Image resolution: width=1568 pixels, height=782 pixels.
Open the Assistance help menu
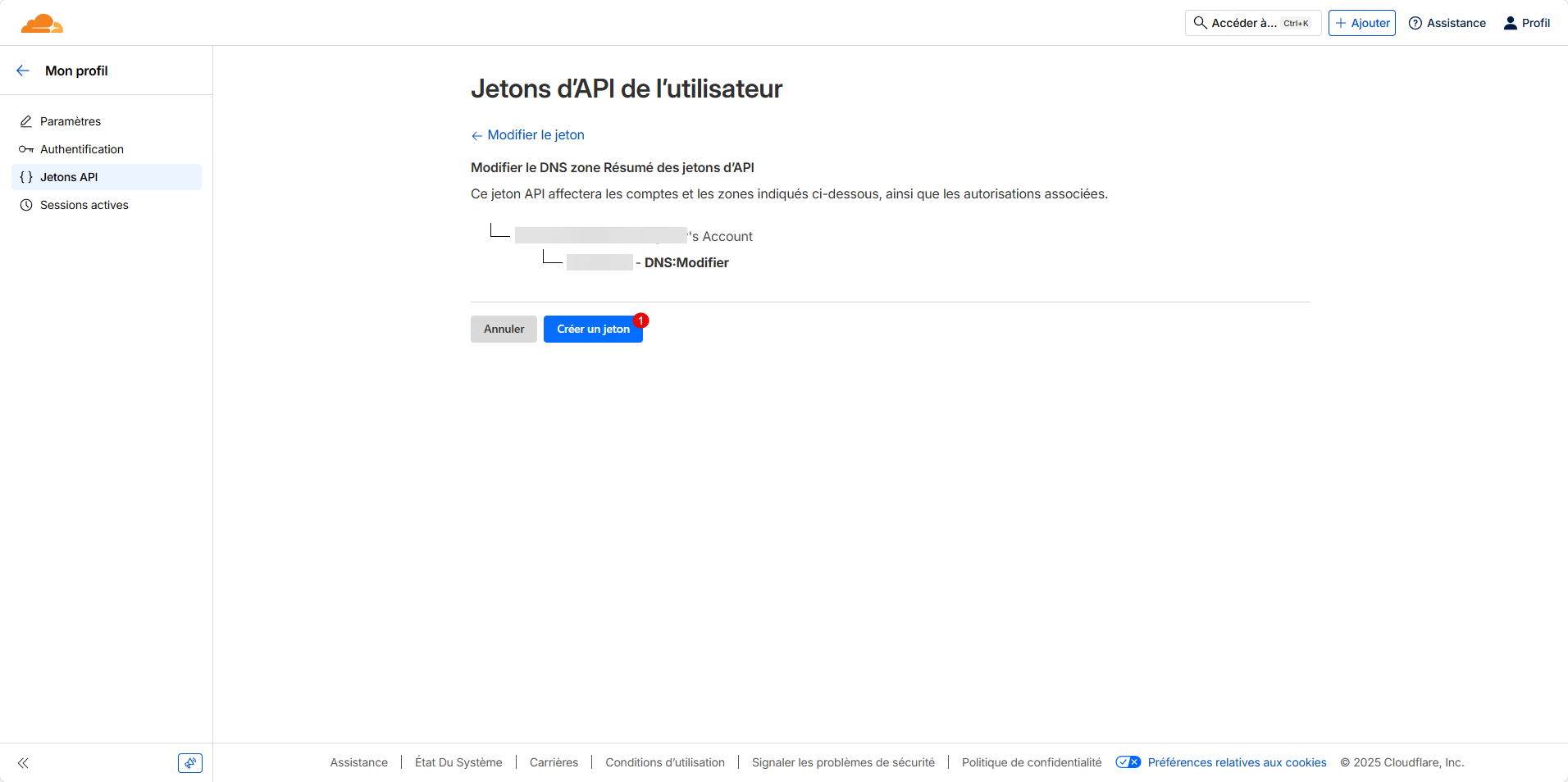click(x=1447, y=23)
